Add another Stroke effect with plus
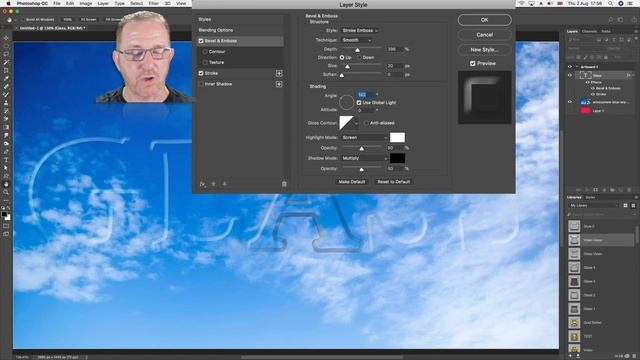 click(x=279, y=73)
